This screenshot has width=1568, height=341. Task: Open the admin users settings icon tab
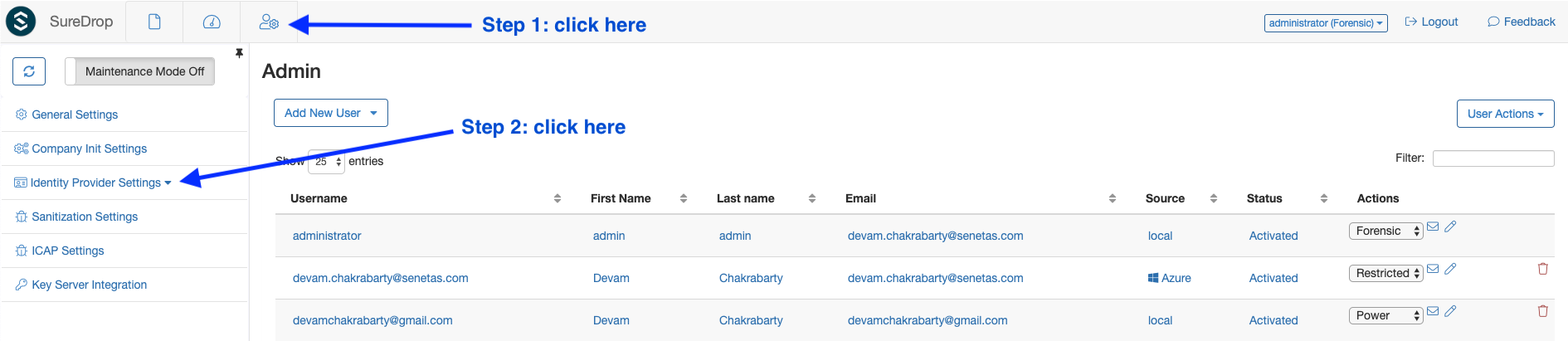coord(269,22)
